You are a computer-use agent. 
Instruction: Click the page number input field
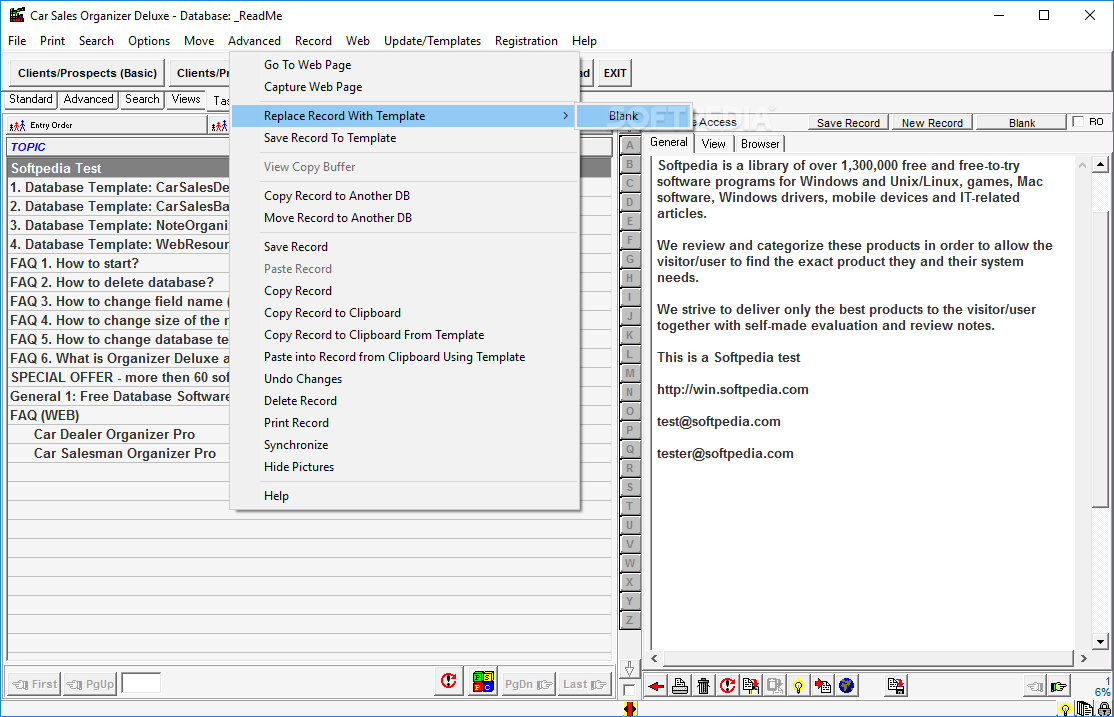tap(141, 684)
